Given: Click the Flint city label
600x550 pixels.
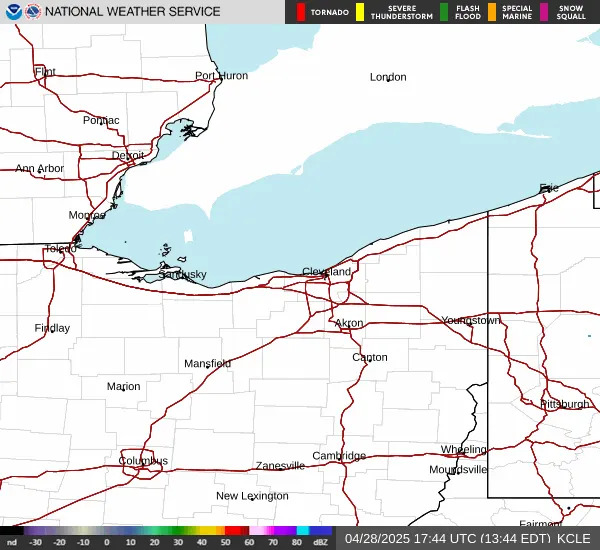Looking at the screenshot, I should coord(45,72).
